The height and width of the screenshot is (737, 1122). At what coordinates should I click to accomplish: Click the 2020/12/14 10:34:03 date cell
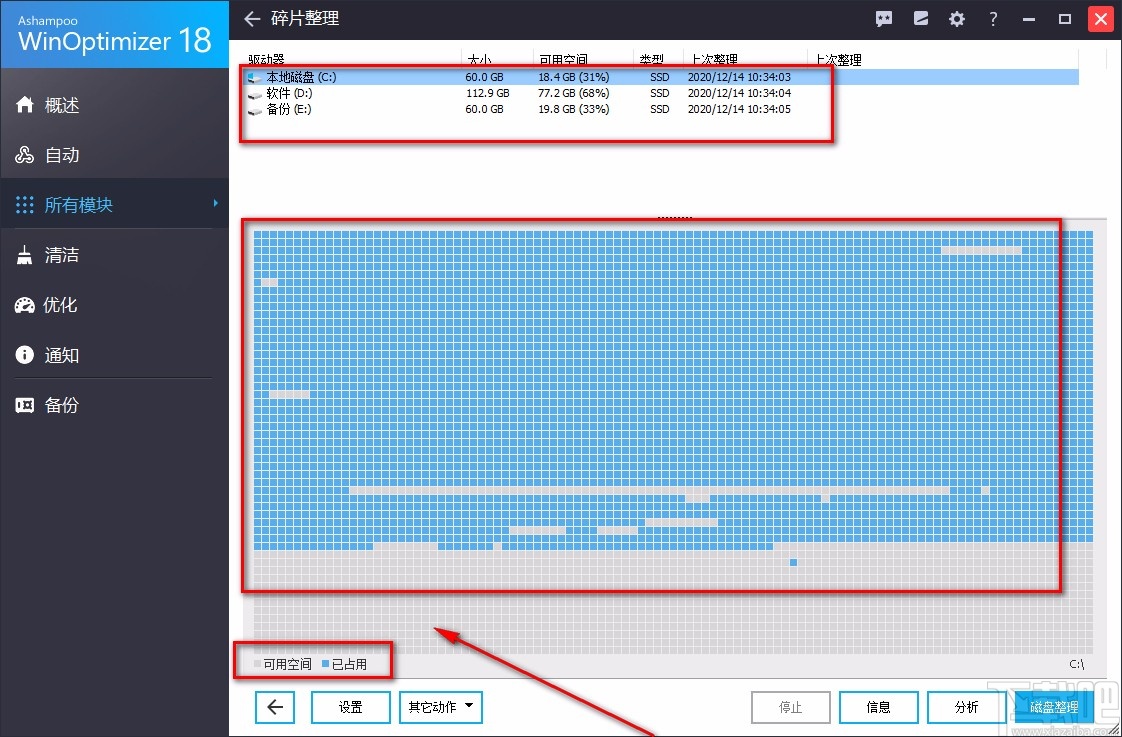739,77
